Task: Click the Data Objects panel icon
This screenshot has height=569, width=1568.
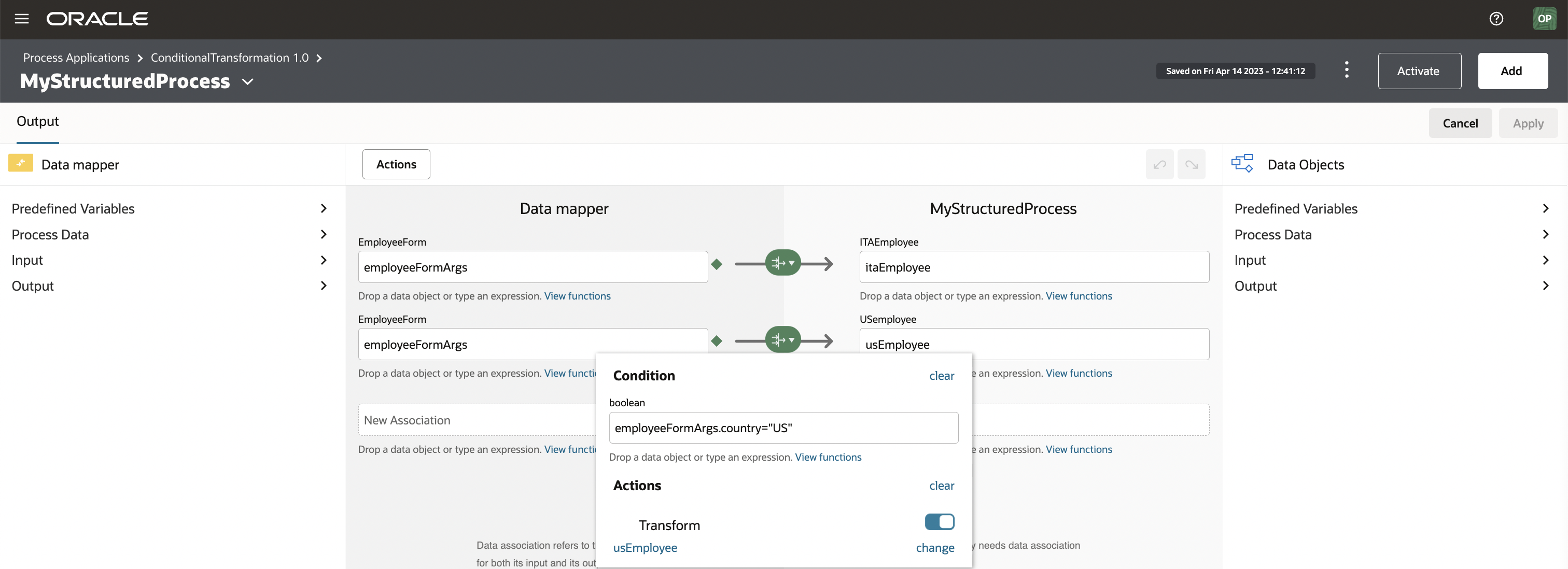Action: click(1242, 164)
